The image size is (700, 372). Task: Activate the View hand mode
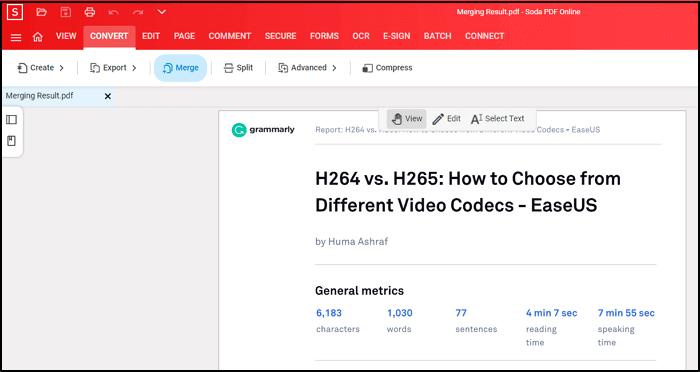(407, 119)
